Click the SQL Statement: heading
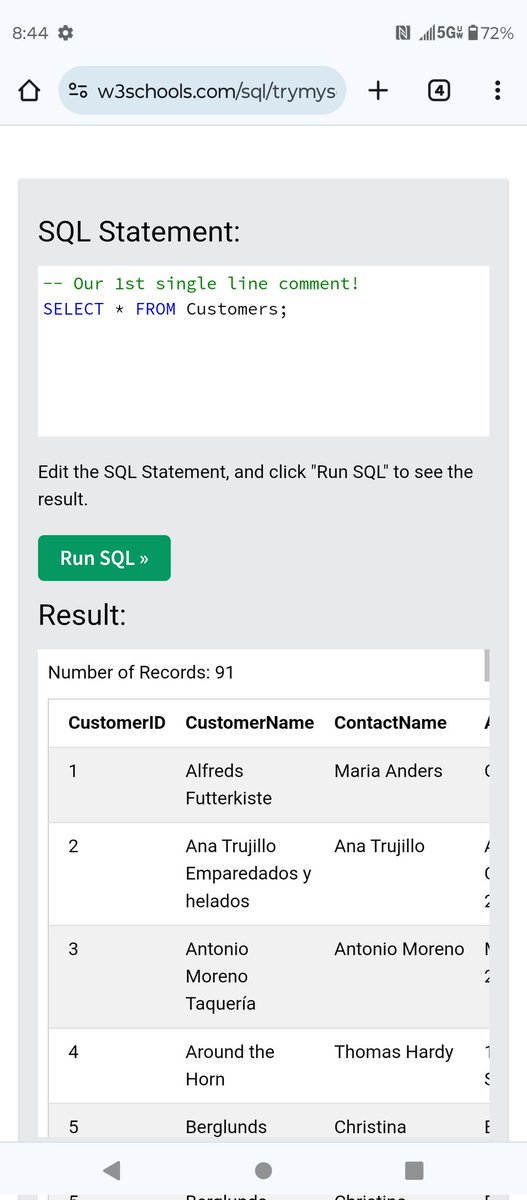 (x=139, y=231)
